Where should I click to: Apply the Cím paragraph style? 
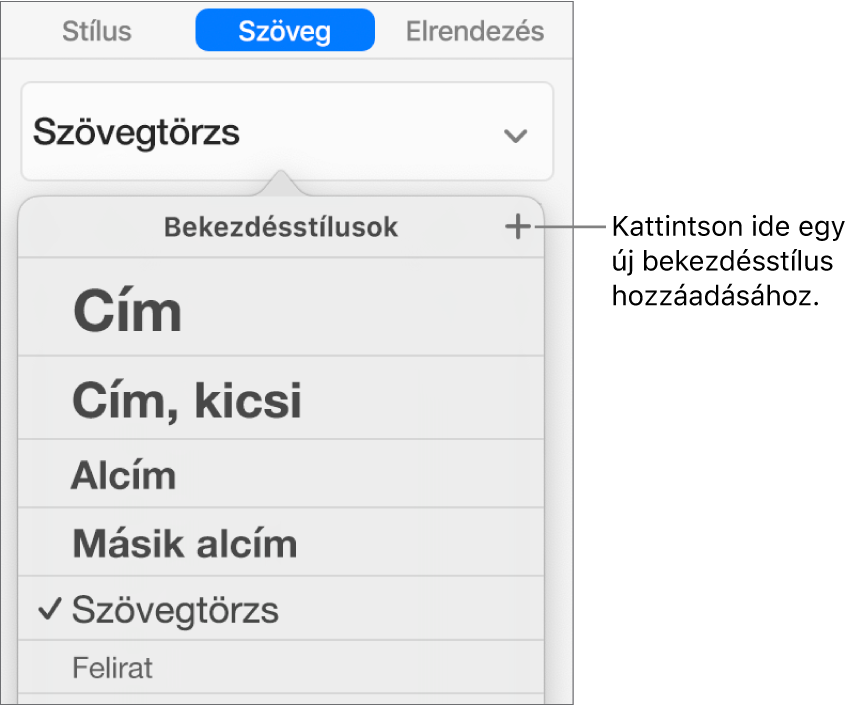tap(281, 307)
